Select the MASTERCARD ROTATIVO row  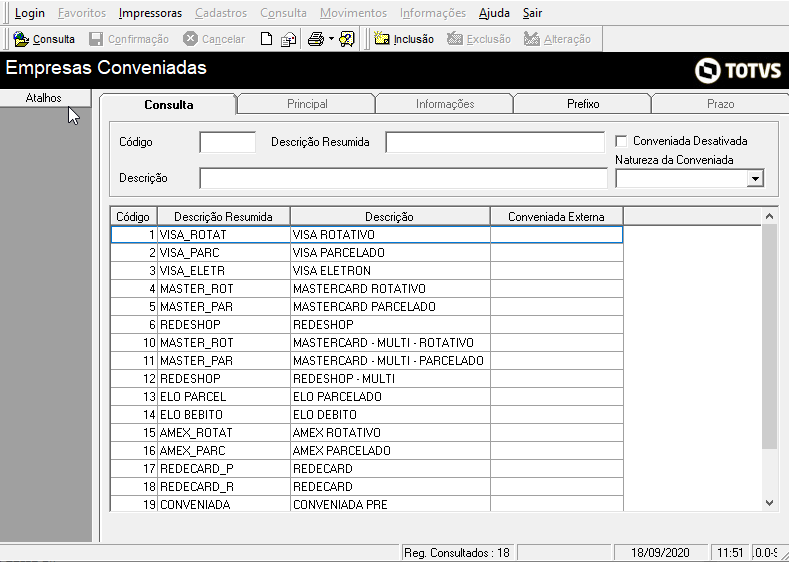[366, 289]
